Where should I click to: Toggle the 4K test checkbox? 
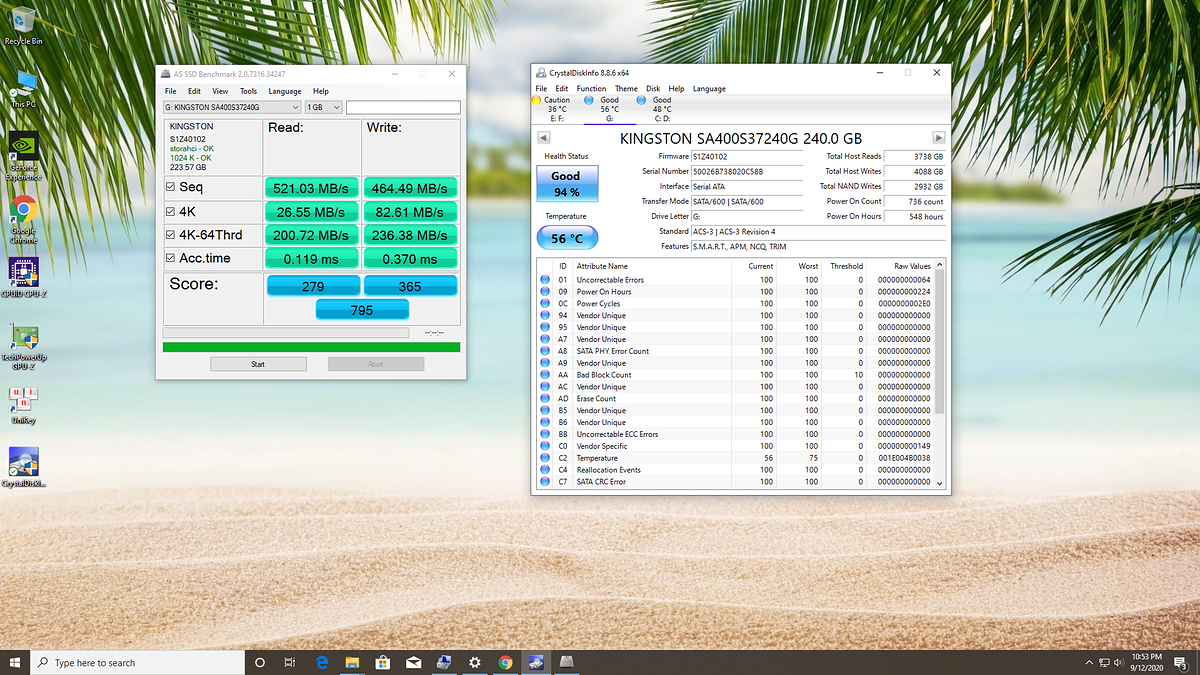(171, 212)
